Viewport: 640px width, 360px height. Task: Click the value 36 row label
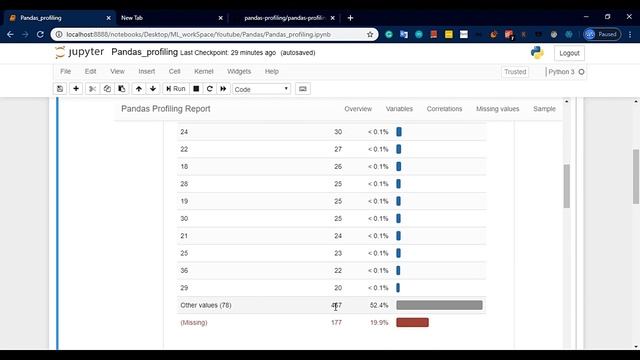[x=184, y=271]
